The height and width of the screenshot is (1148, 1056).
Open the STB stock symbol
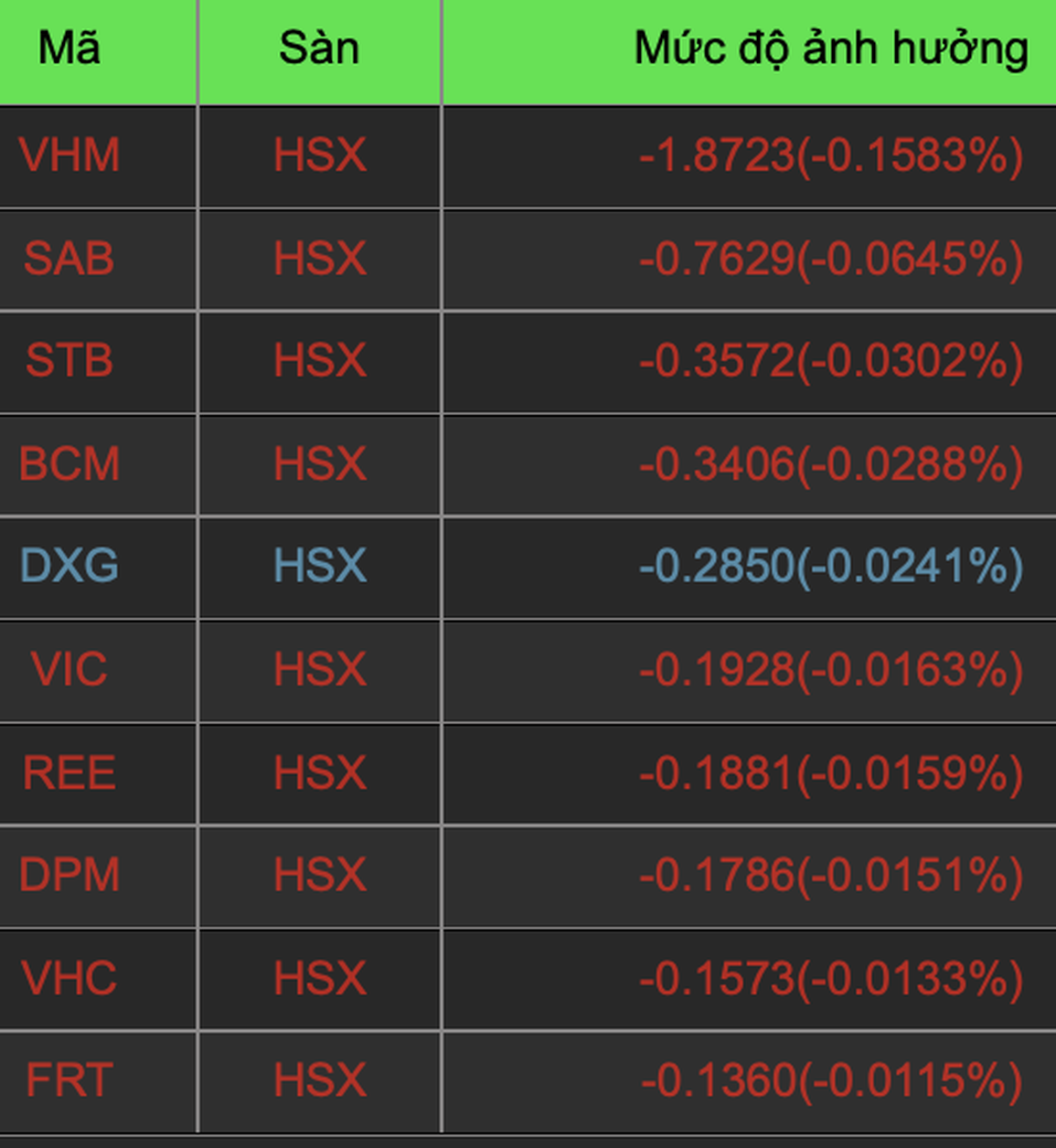point(69,360)
